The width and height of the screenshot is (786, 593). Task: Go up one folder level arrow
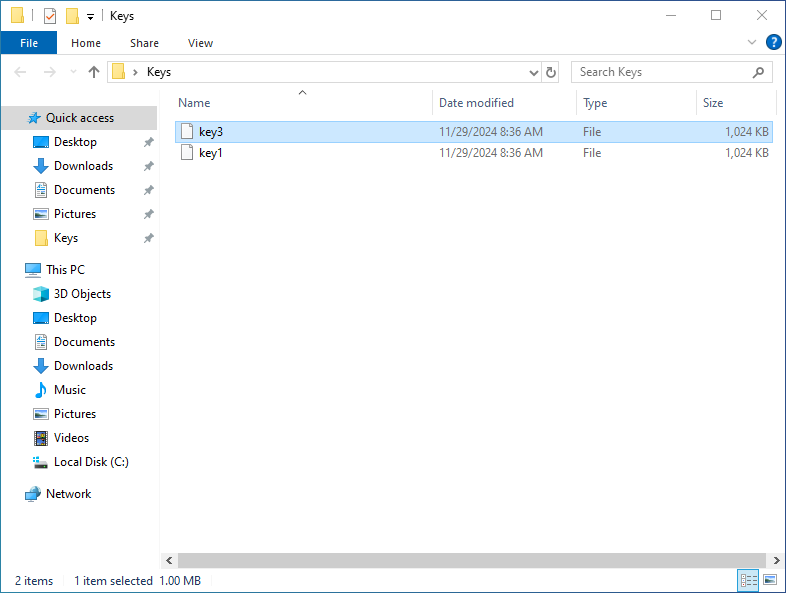click(x=94, y=72)
